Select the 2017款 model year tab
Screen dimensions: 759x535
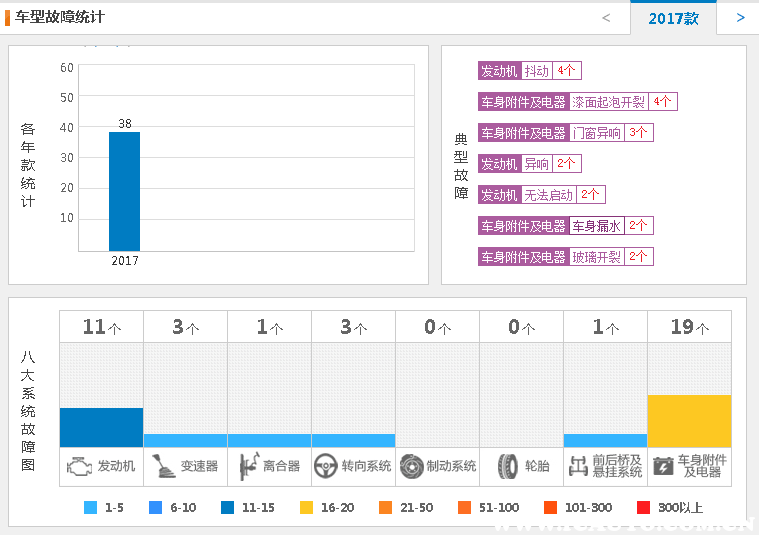(673, 18)
